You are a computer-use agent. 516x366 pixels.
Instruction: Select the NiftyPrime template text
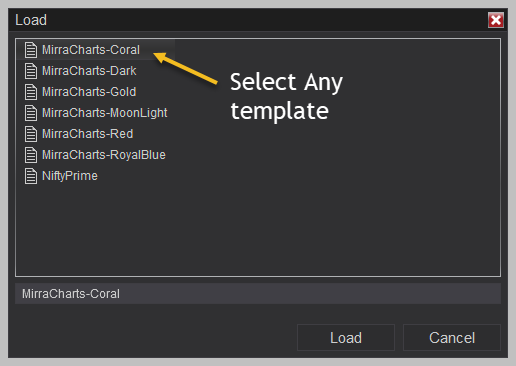click(70, 176)
